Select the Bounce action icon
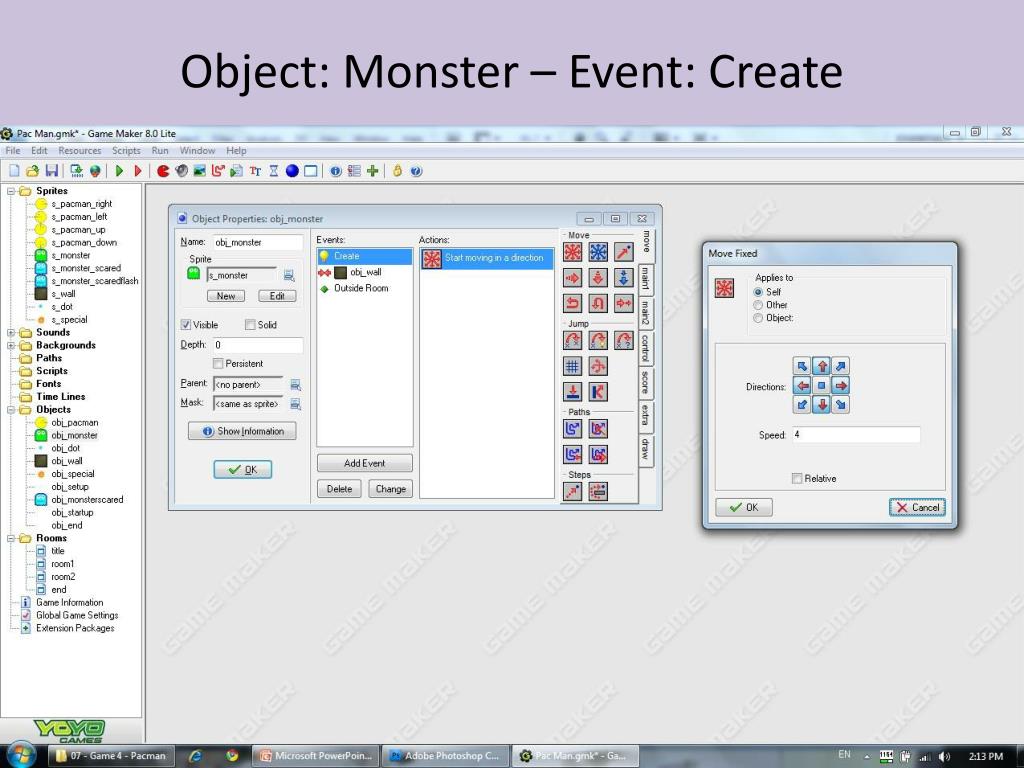The width and height of the screenshot is (1024, 768). [x=598, y=391]
